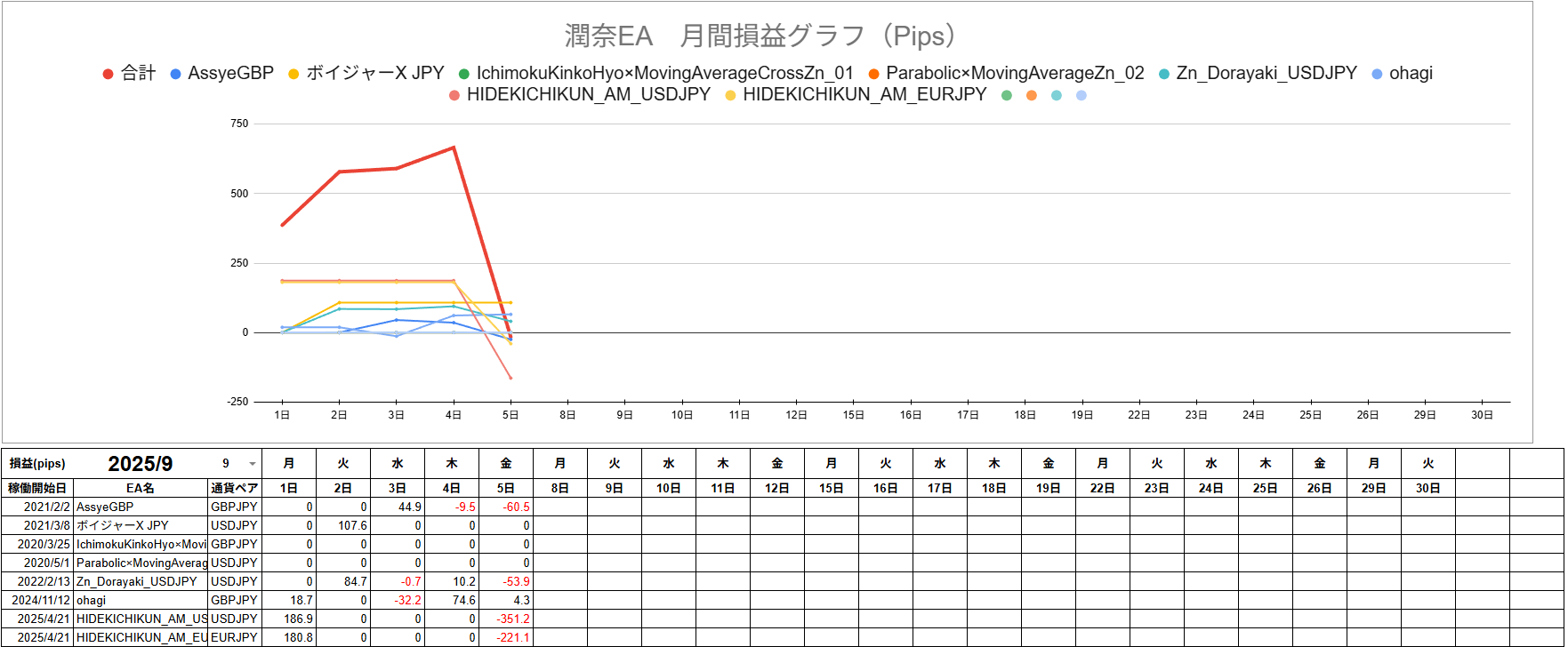Click pink HIDEKICHIKUN_AM_USDJPY legend marker

coord(454,95)
